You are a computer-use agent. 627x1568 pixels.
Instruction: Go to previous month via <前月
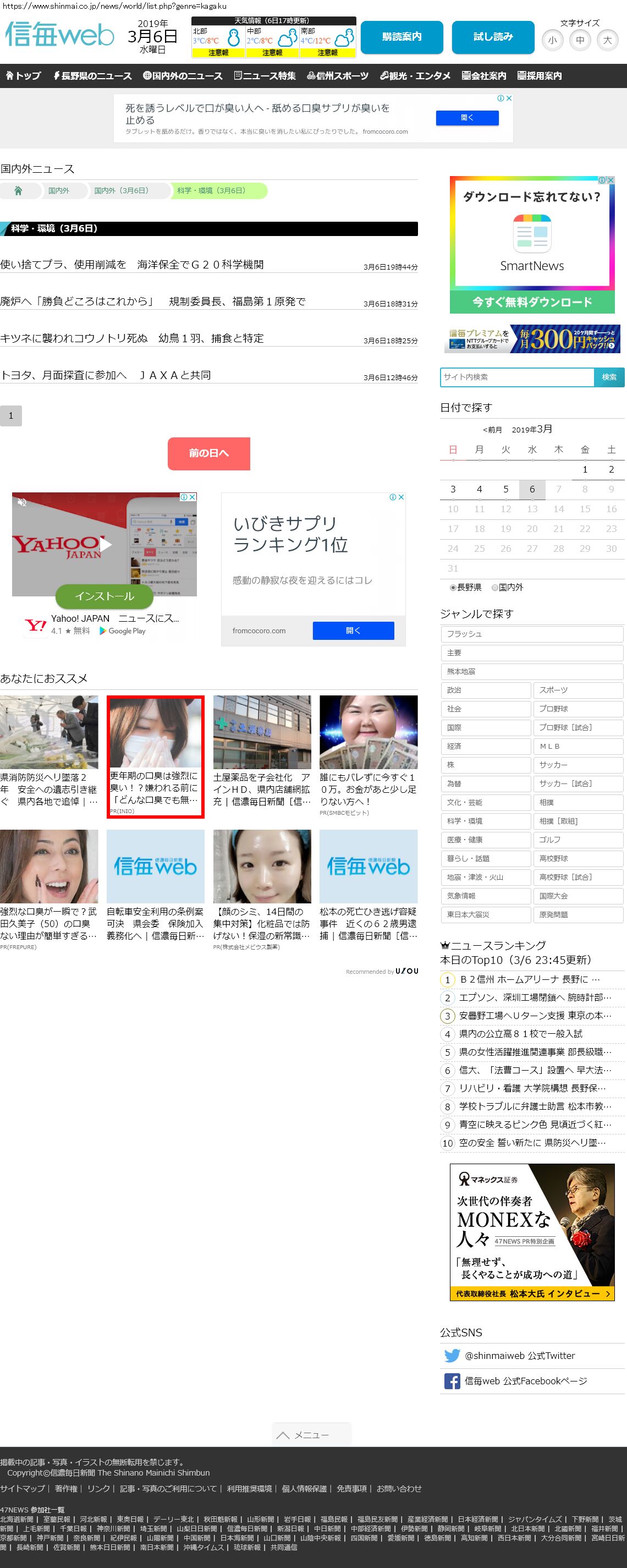(x=492, y=430)
